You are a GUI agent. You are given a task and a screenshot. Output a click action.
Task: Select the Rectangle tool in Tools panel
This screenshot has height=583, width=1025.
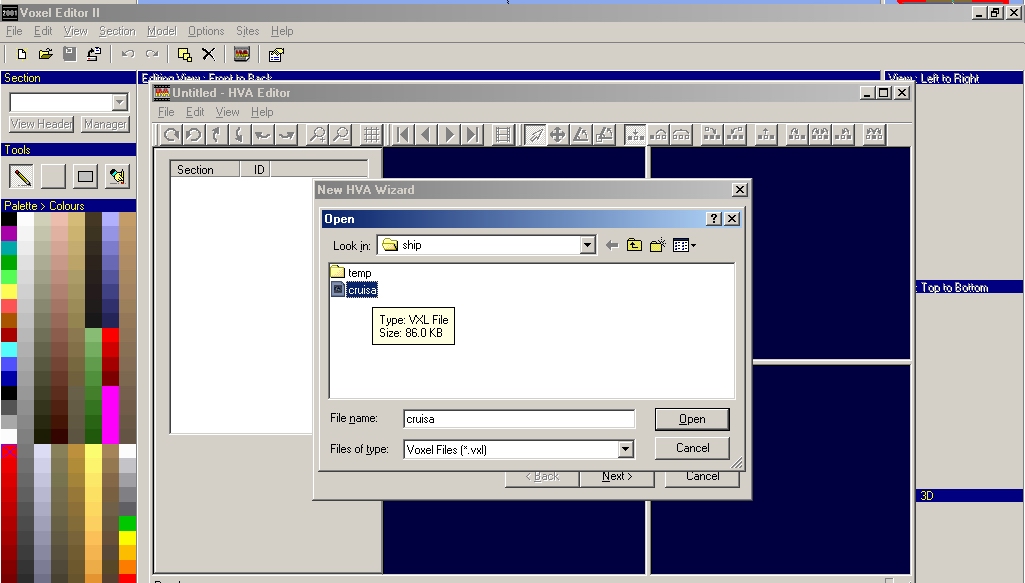(85, 176)
